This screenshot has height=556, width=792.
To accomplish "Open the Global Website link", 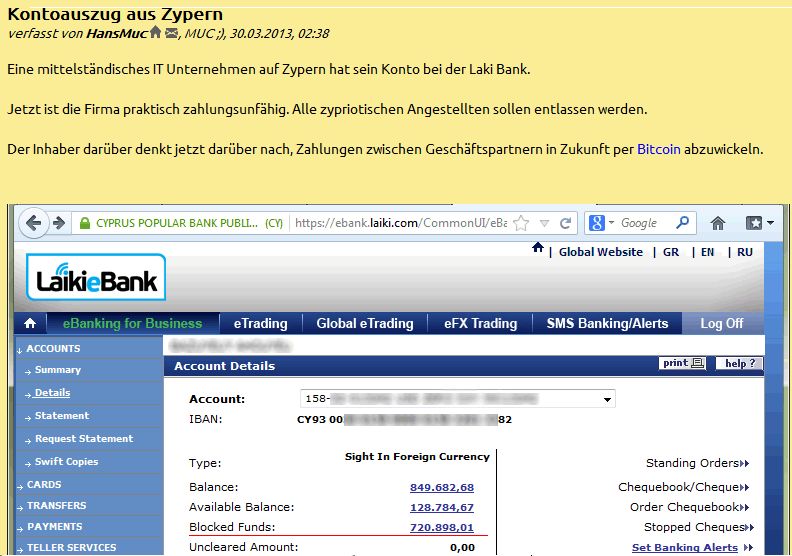I will tap(601, 252).
